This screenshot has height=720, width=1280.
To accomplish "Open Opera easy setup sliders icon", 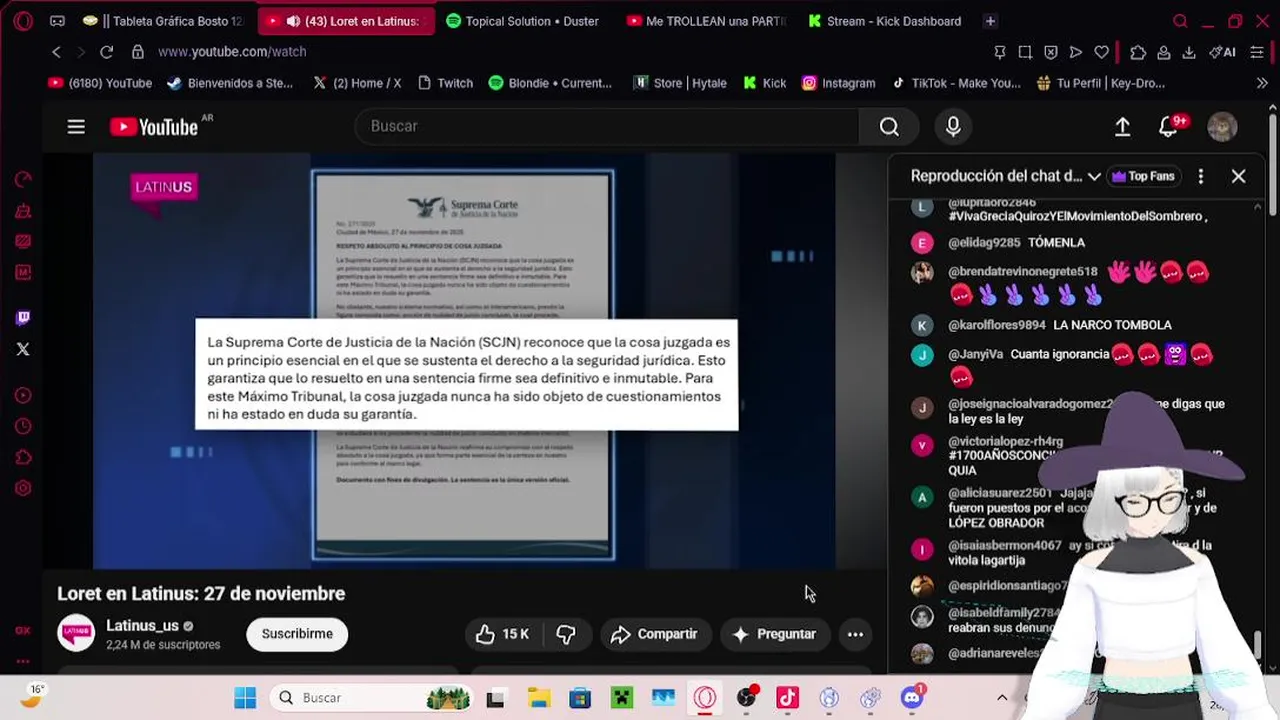I will pos(1257,52).
